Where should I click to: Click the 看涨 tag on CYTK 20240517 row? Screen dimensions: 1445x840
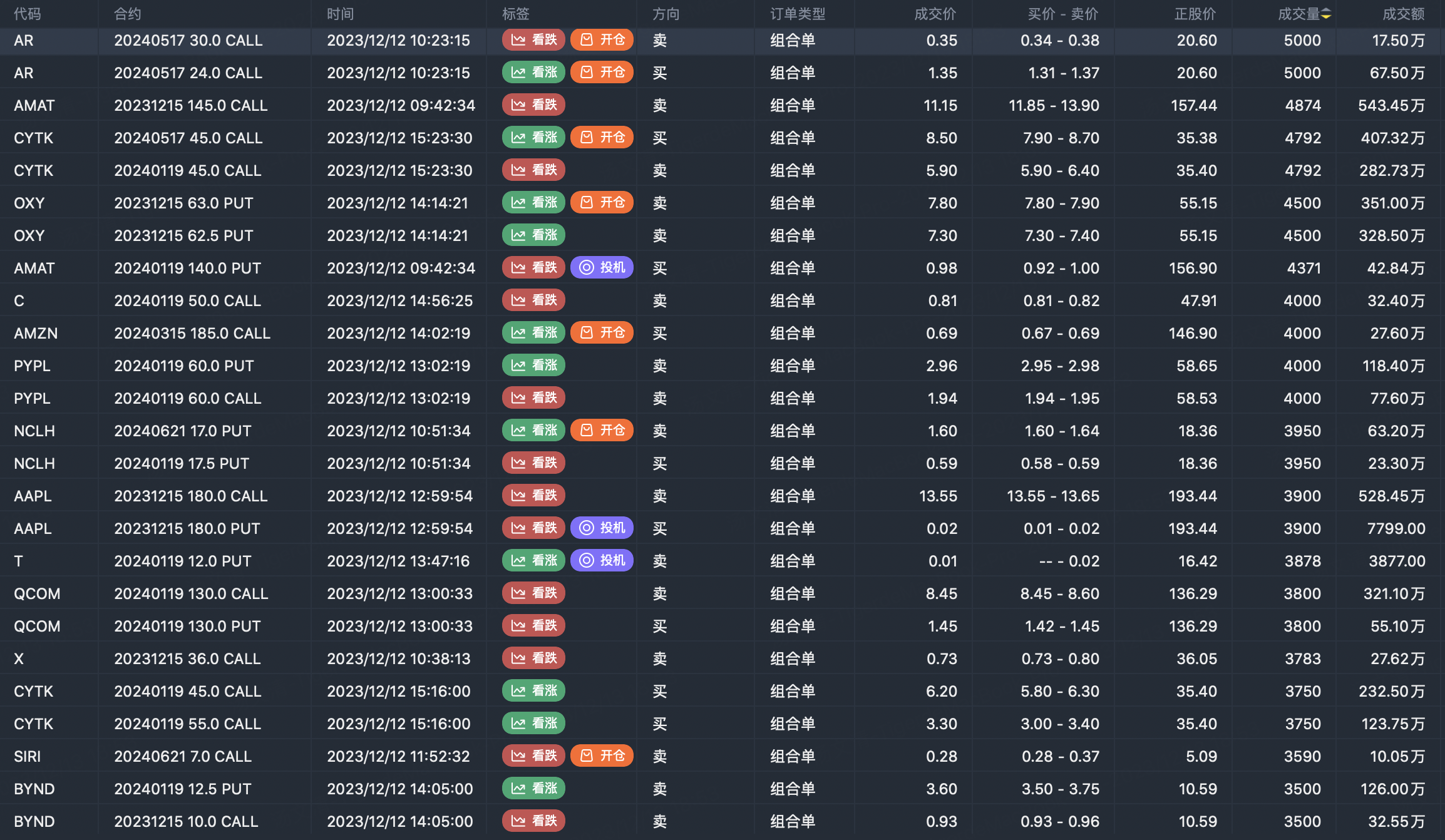pos(533,138)
